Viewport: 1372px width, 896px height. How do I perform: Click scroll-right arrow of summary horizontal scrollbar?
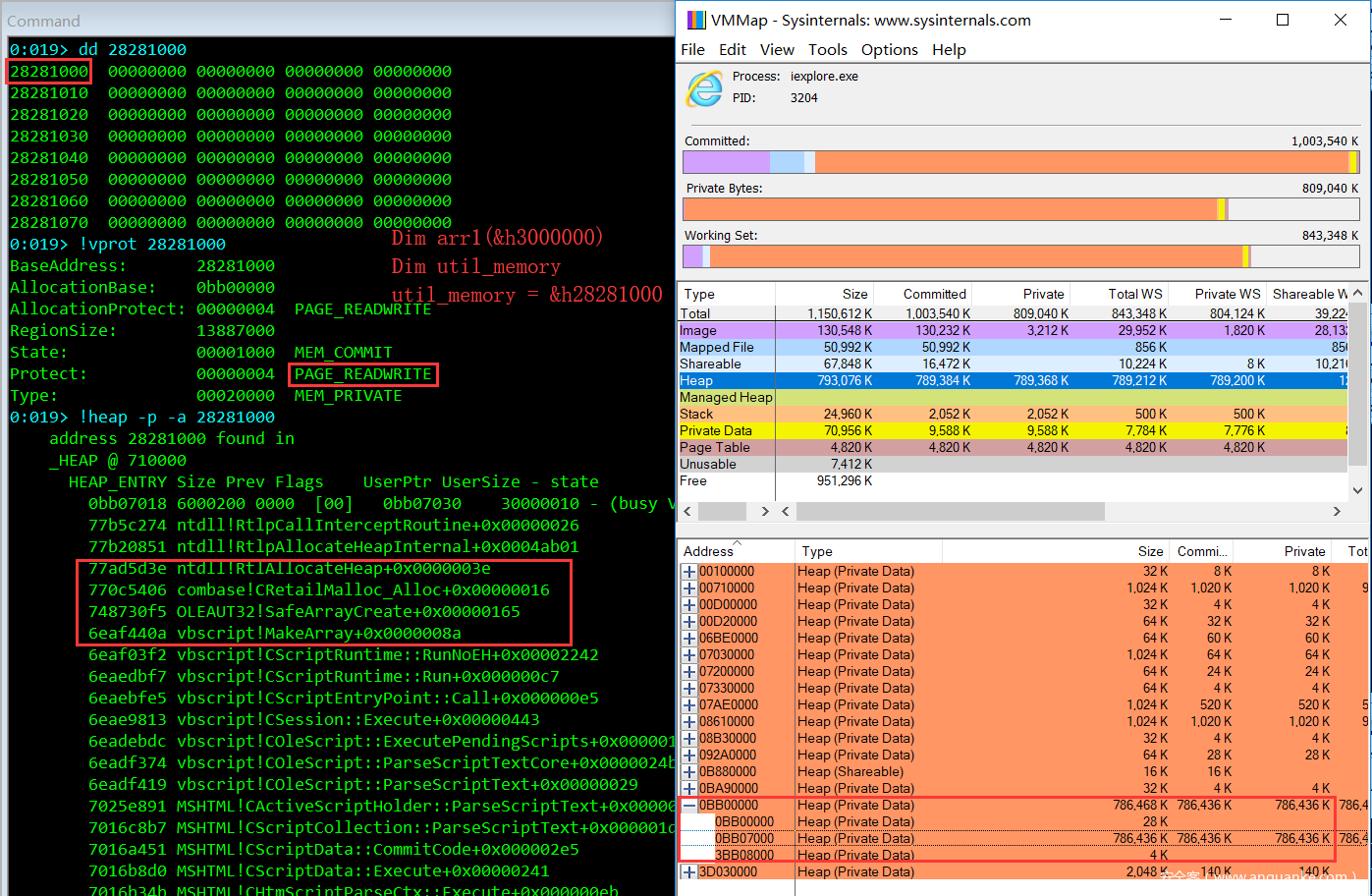click(1336, 511)
